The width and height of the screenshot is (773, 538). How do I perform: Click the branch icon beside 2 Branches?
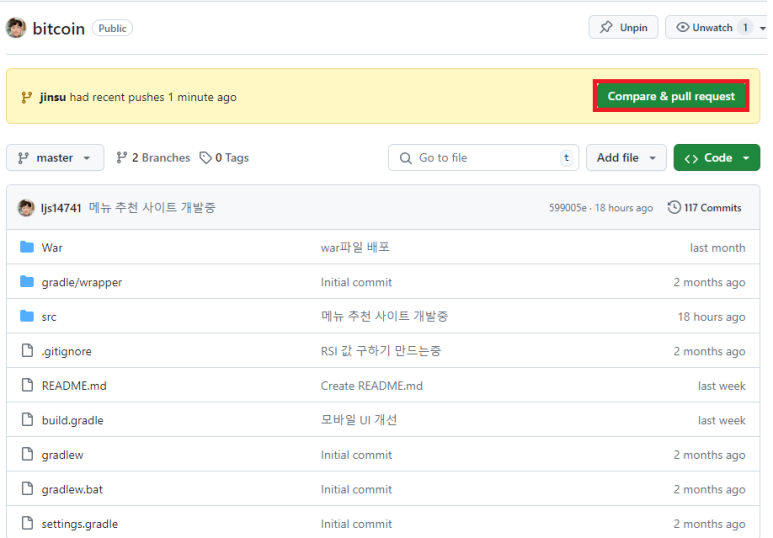121,158
